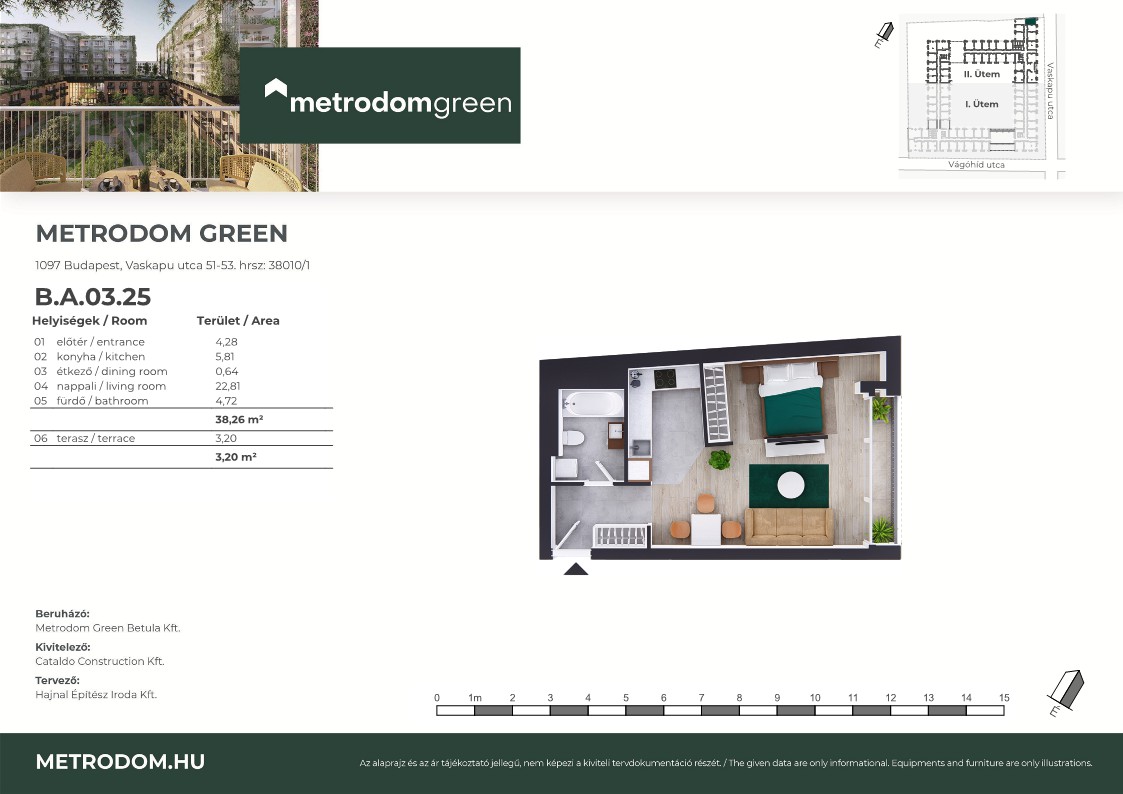Click the 15 m end of the scale bar
The width and height of the screenshot is (1123, 794).
(x=1003, y=711)
